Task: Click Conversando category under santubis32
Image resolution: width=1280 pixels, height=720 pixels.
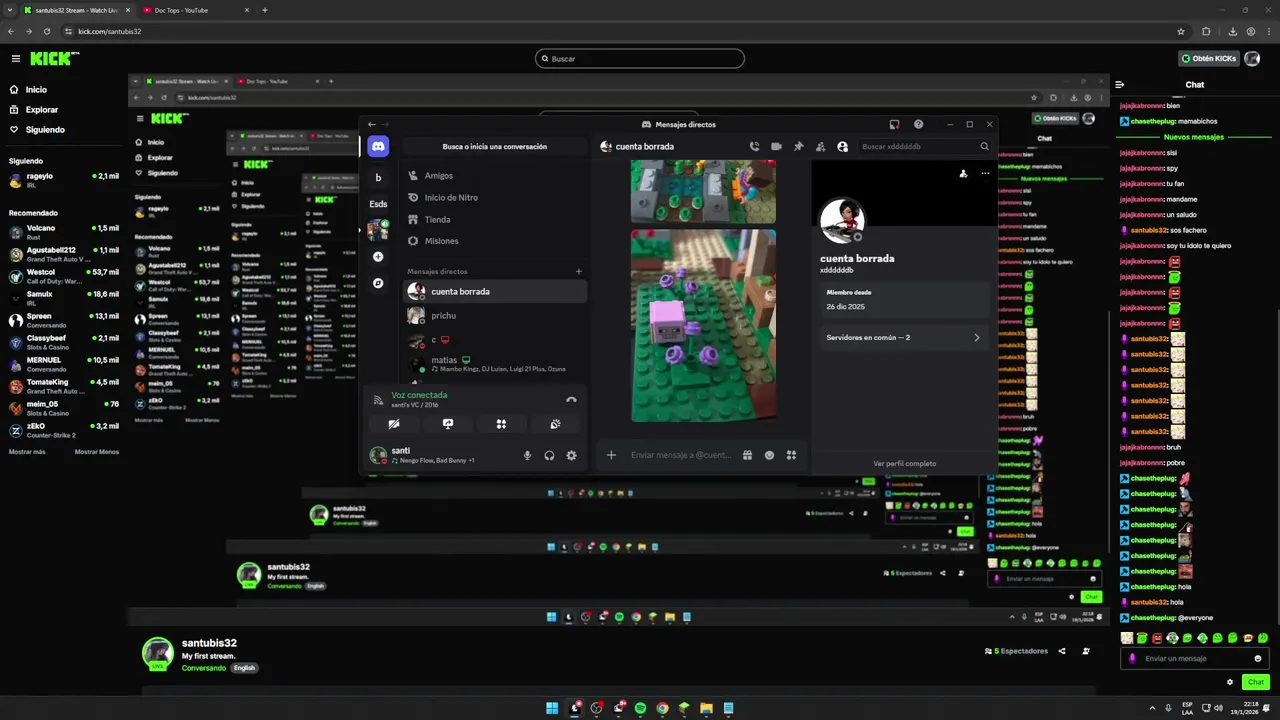Action: click(x=204, y=668)
